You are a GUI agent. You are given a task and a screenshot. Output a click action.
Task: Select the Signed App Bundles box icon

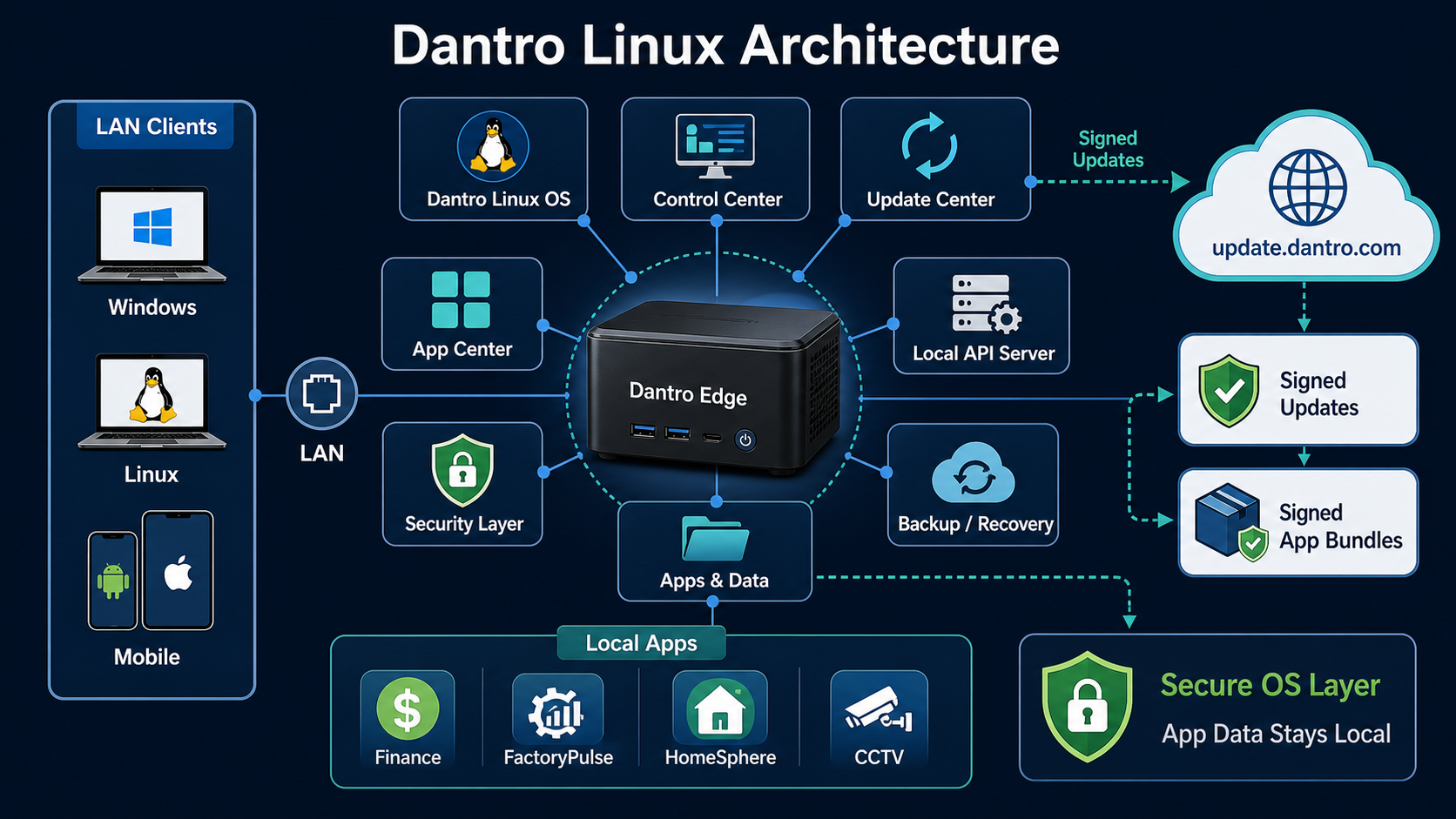click(x=1230, y=522)
